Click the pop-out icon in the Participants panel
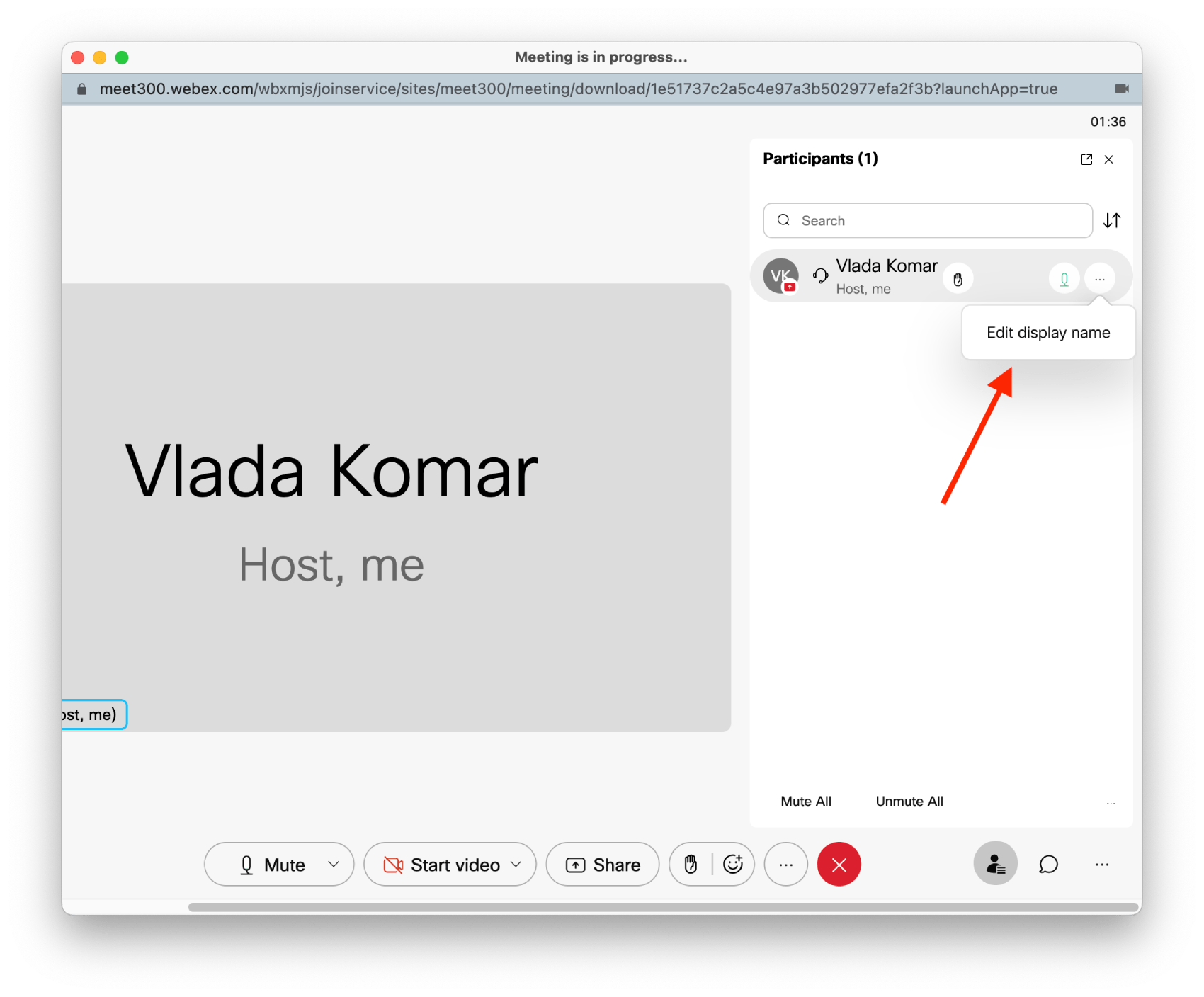The width and height of the screenshot is (1204, 997). pyautogui.click(x=1086, y=159)
